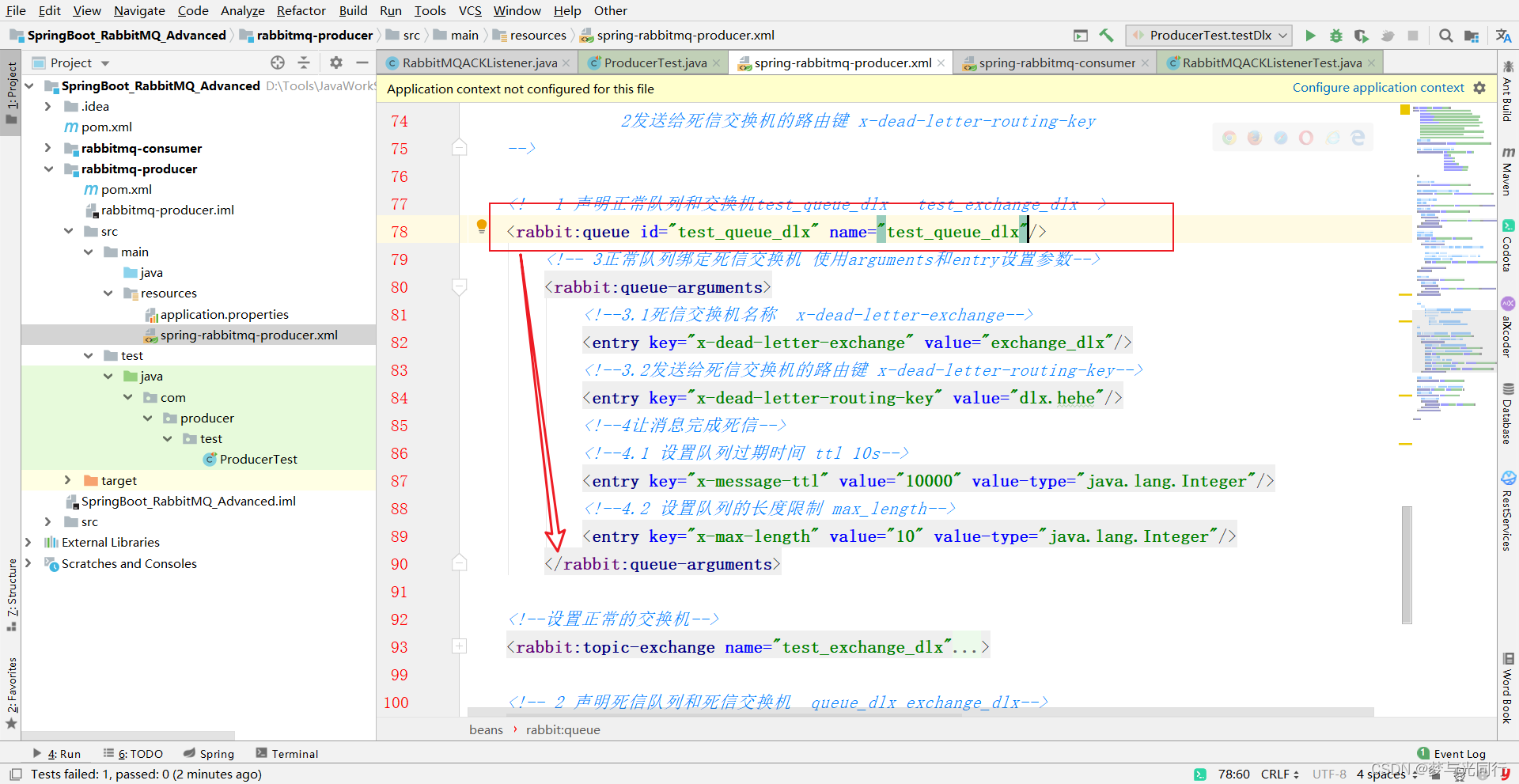Locate current file in Project tree

[x=278, y=62]
